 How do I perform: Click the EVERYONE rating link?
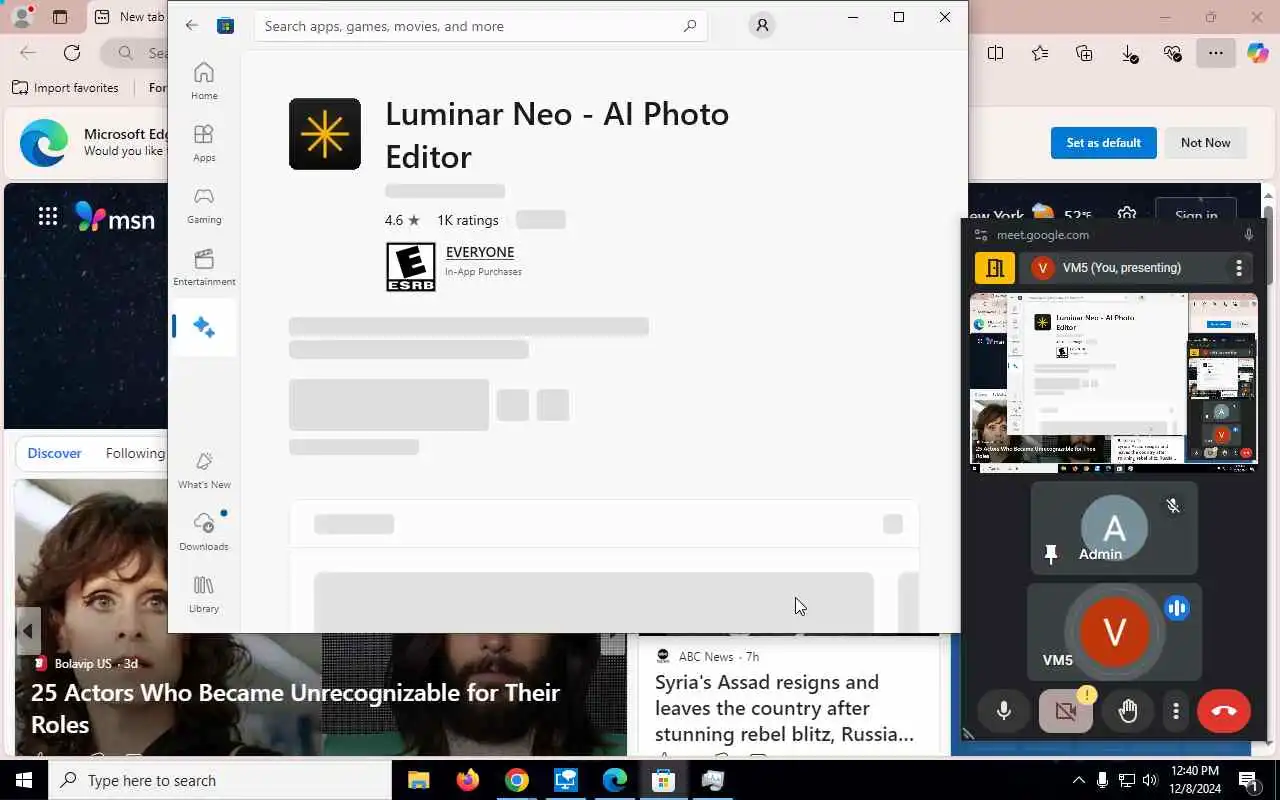point(480,252)
